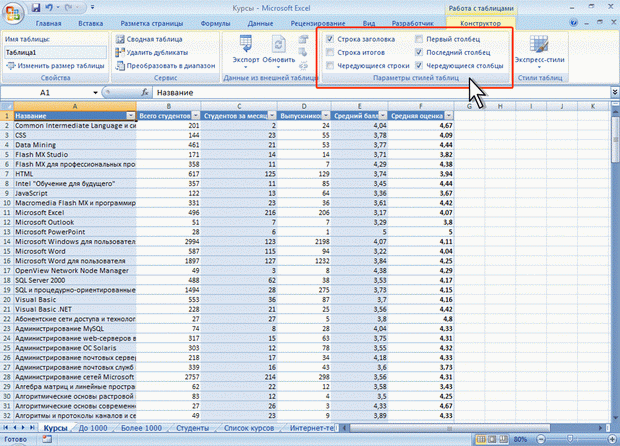Click the Обновить refresh icon
The width and height of the screenshot is (620, 446).
[x=279, y=43]
